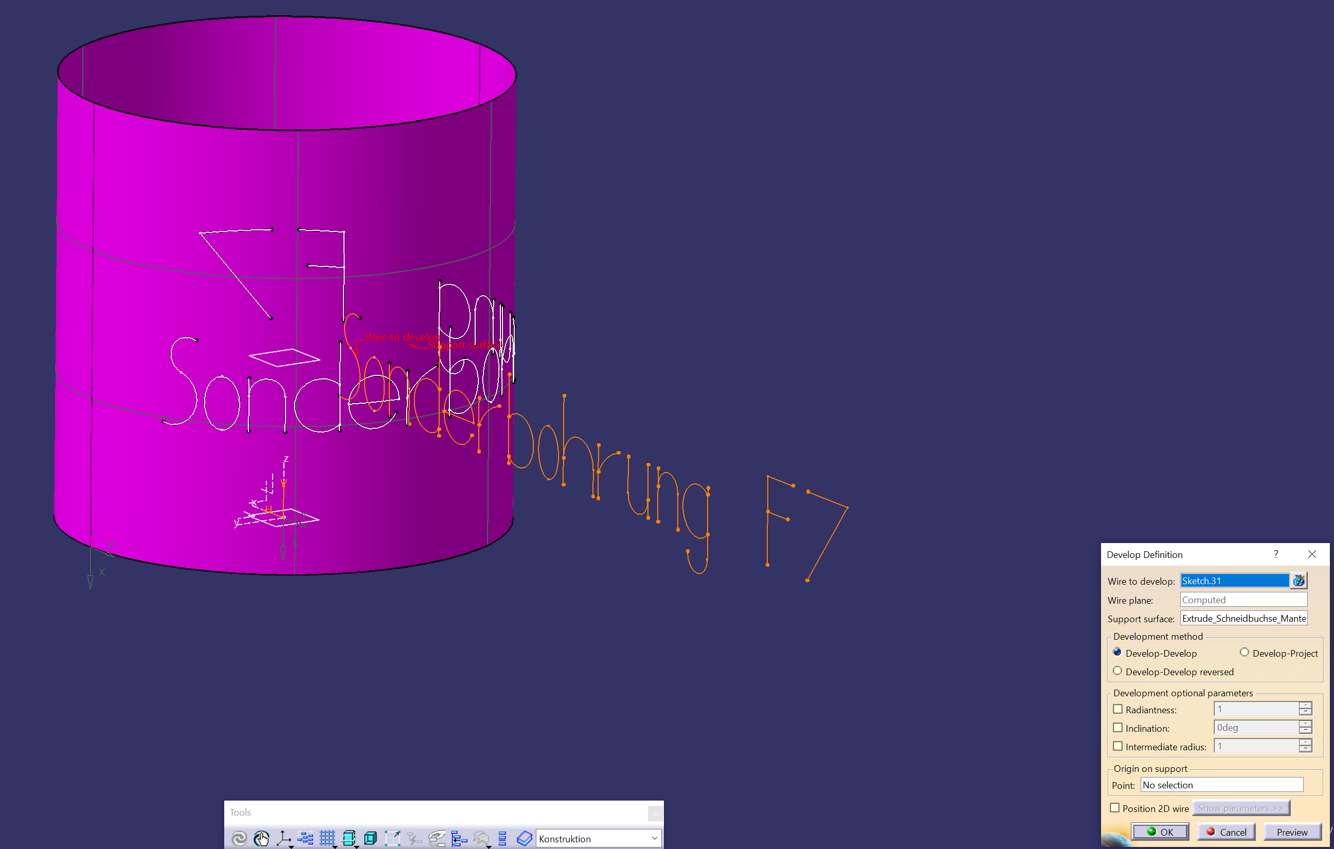Click the Development optional parameters label
Screen dimensions: 1334x849
1183,693
